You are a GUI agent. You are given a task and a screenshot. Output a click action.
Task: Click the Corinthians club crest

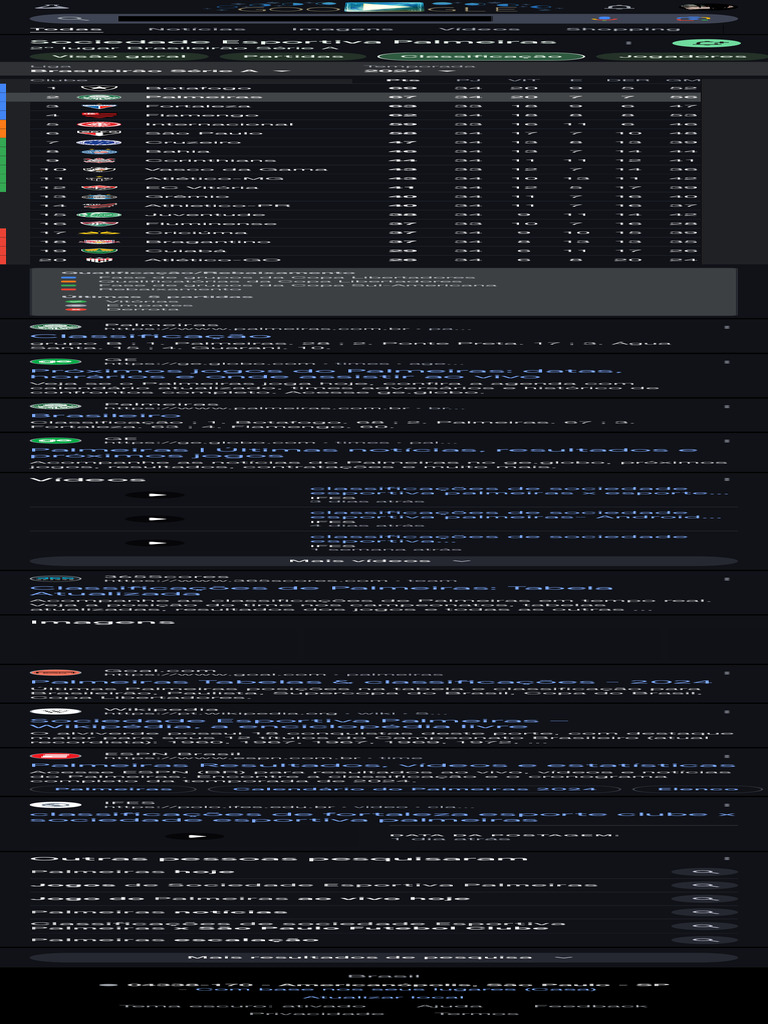tap(99, 160)
